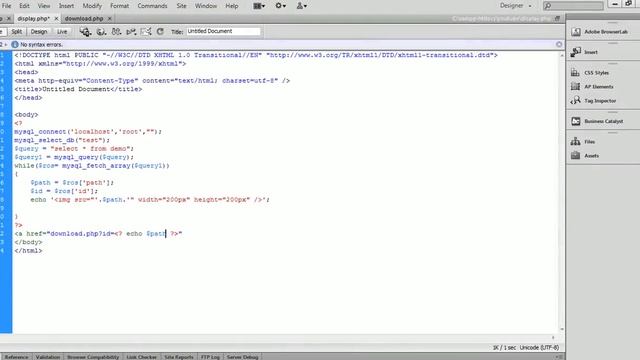The image size is (640, 360).
Task: Open the Business Catalyst panel
Action: [x=597, y=121]
